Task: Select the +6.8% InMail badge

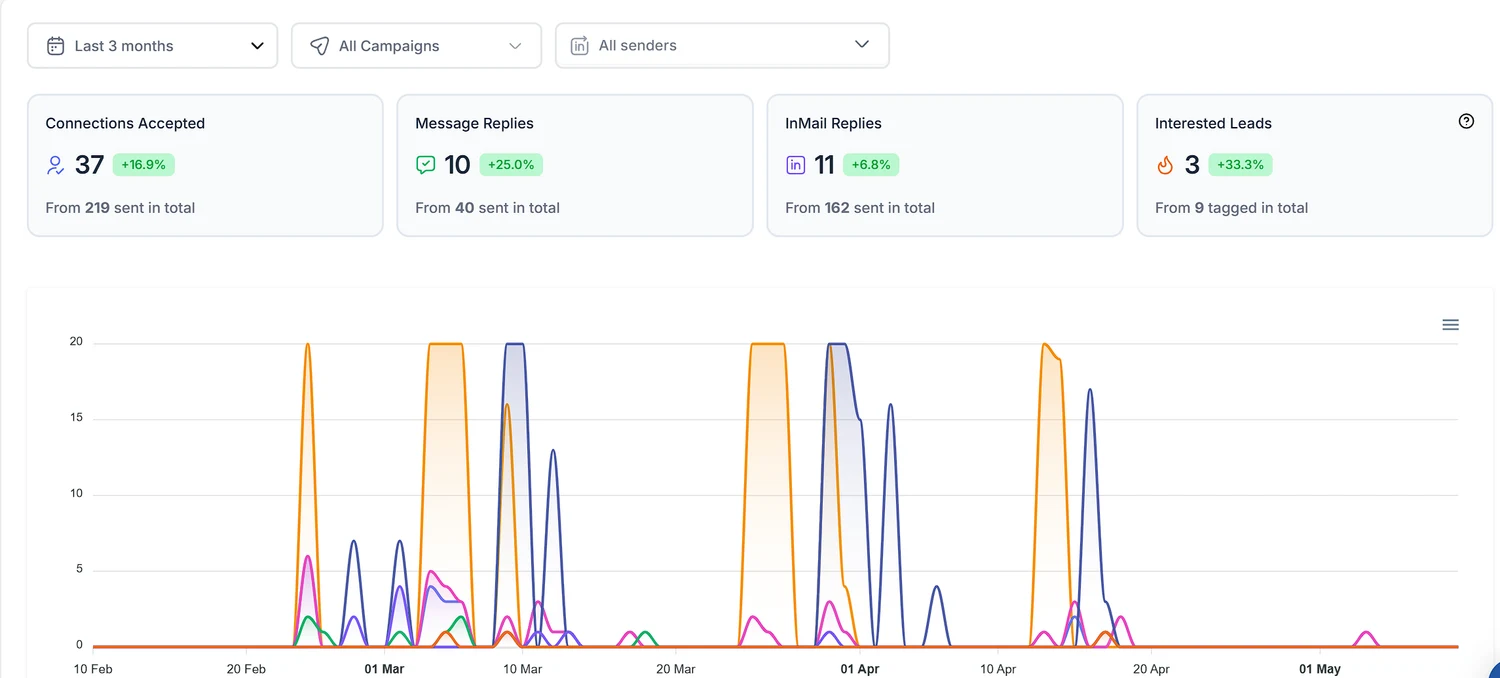Action: 871,165
